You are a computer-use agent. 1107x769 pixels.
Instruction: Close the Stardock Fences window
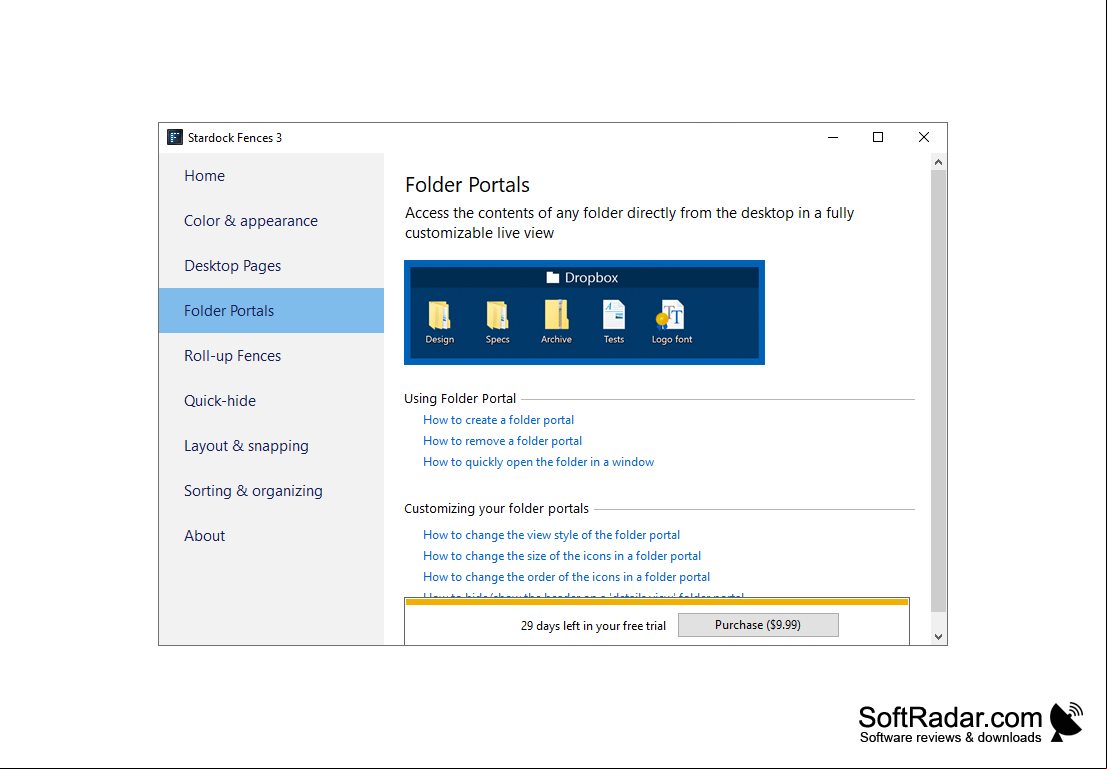[x=923, y=137]
